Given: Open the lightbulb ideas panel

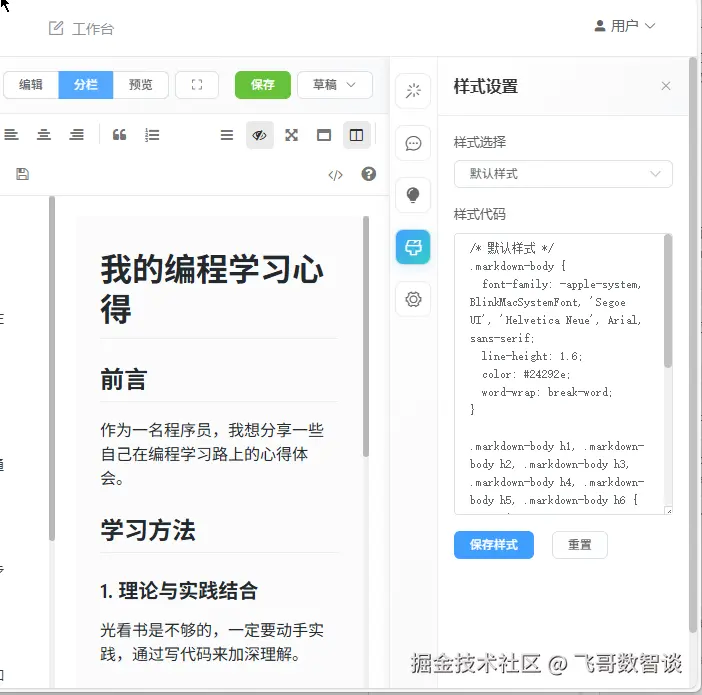Looking at the screenshot, I should [x=413, y=195].
